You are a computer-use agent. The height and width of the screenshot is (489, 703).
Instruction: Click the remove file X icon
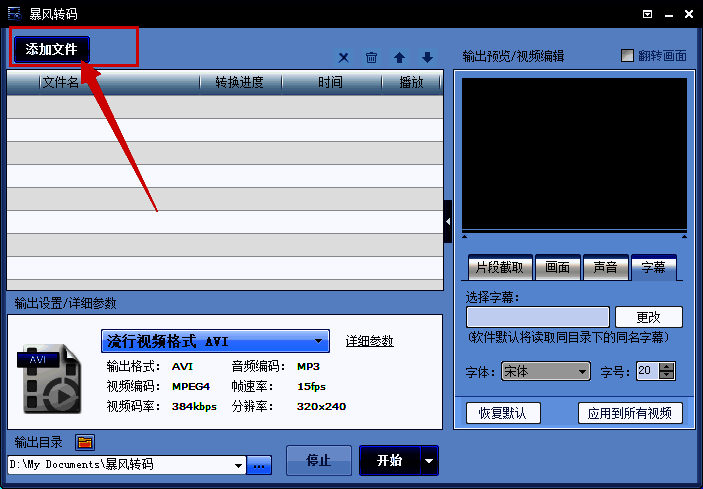[x=344, y=58]
